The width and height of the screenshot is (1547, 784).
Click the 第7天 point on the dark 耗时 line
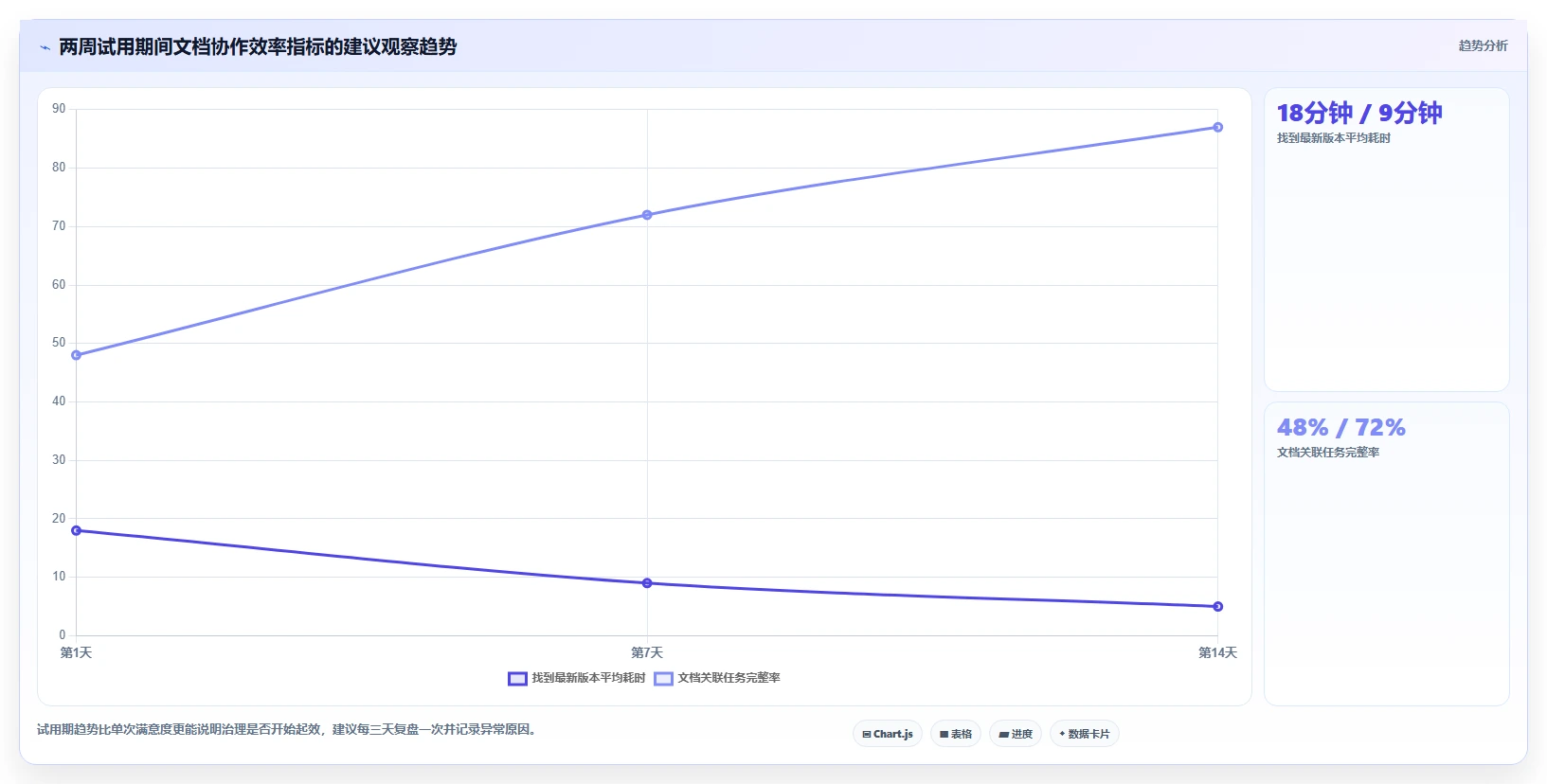[647, 583]
